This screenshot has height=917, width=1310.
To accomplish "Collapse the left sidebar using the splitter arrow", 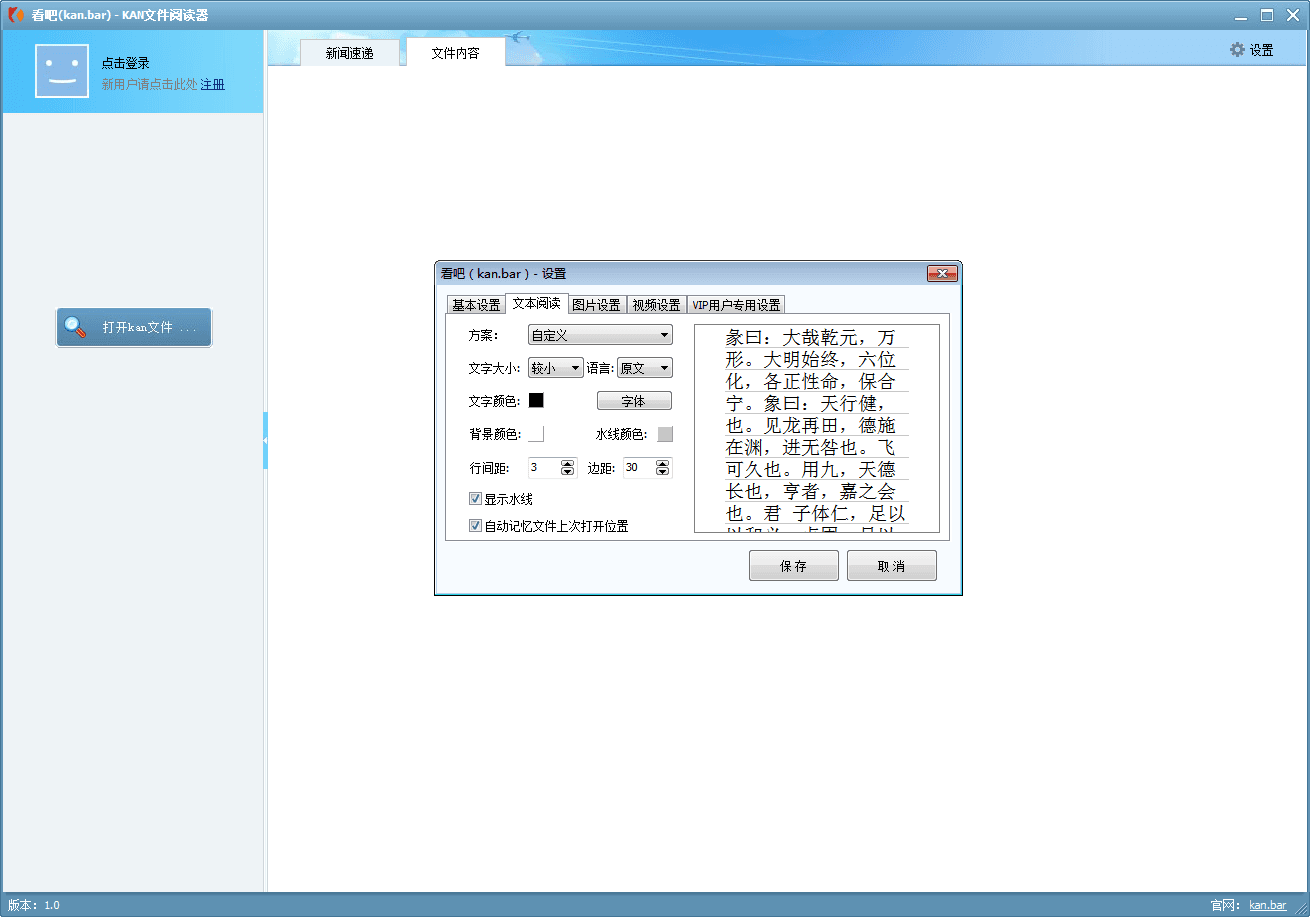I will pos(265,440).
